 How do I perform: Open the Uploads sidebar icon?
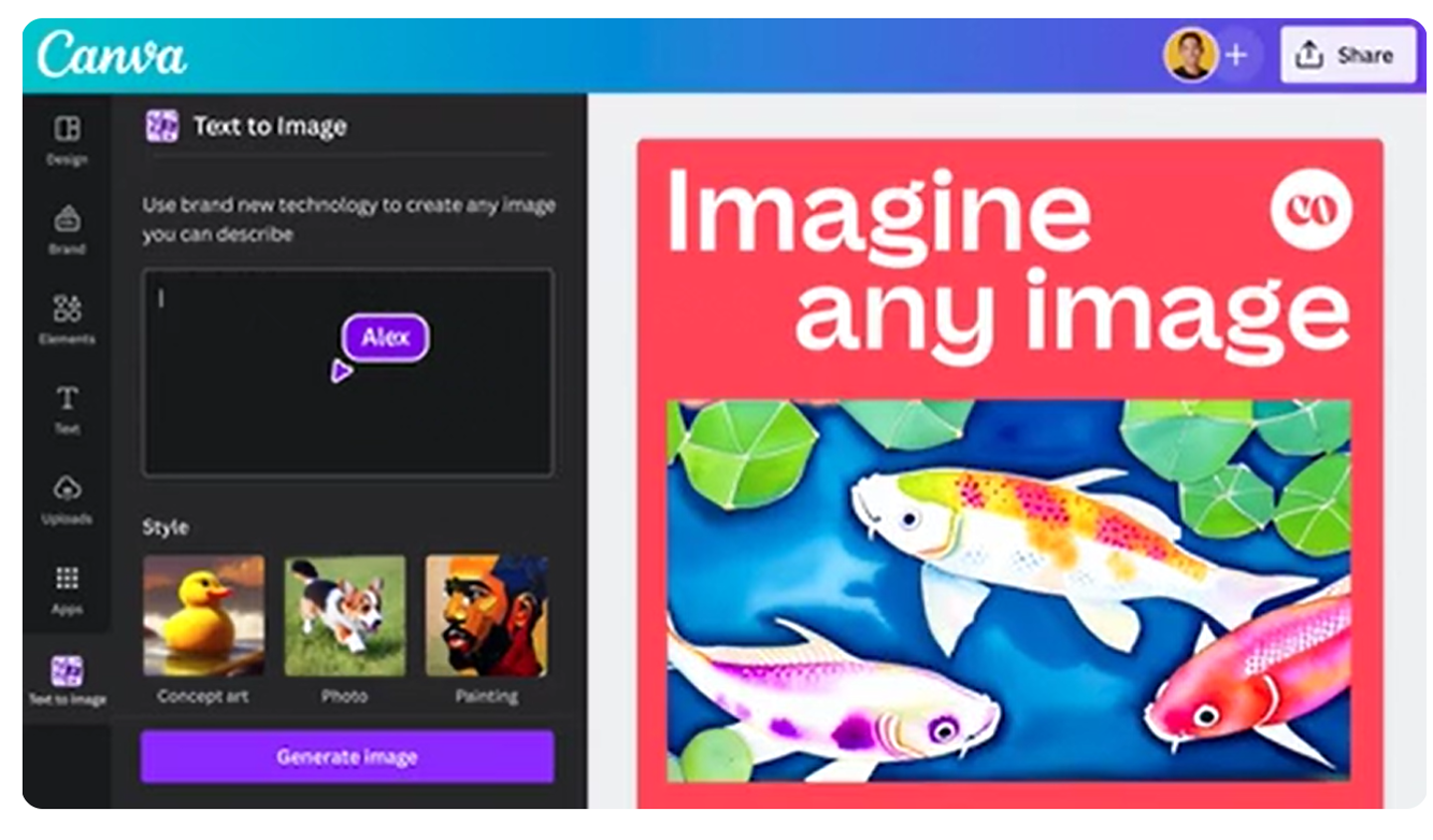67,488
